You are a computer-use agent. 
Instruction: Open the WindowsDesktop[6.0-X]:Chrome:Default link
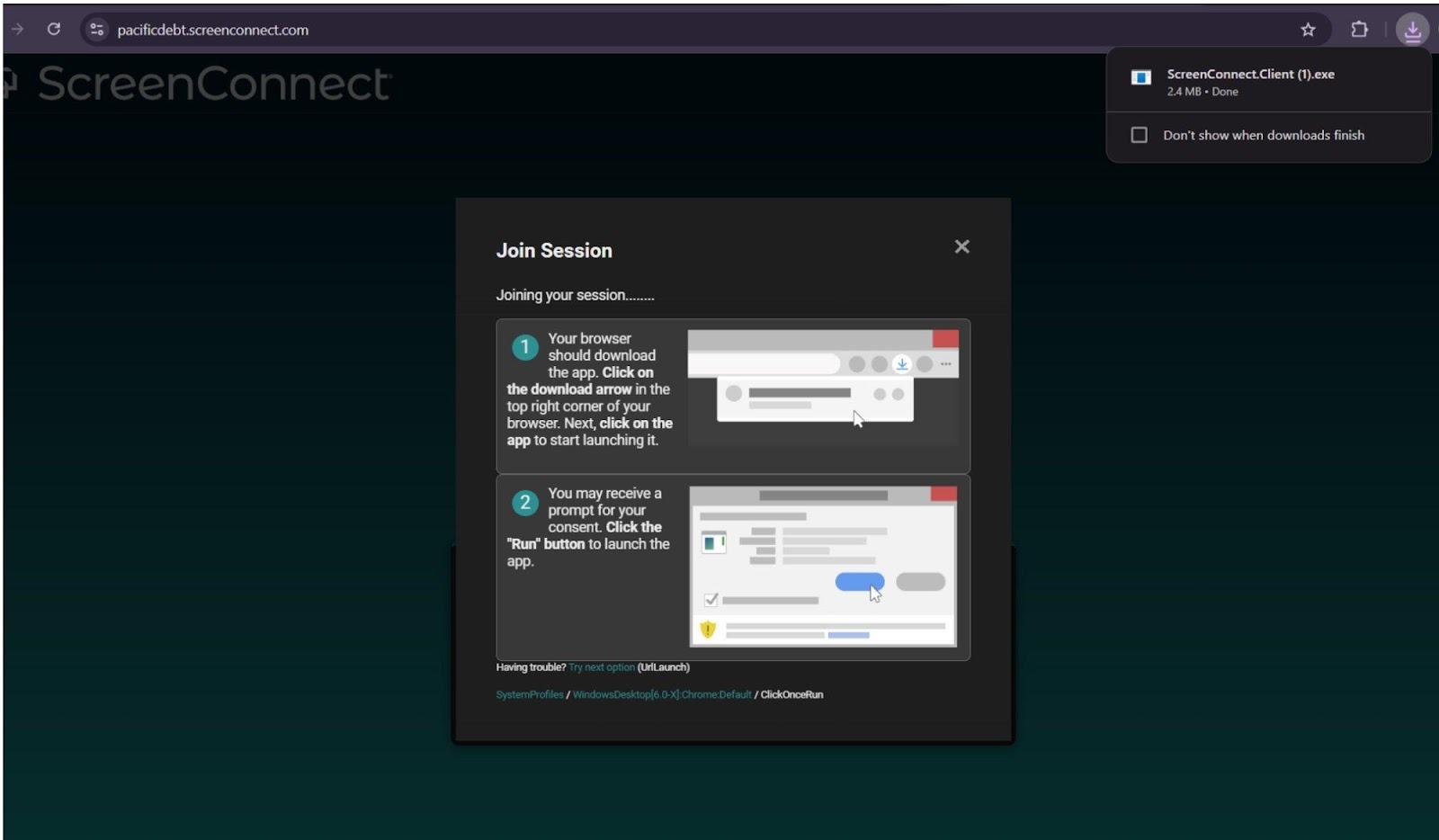pos(662,694)
